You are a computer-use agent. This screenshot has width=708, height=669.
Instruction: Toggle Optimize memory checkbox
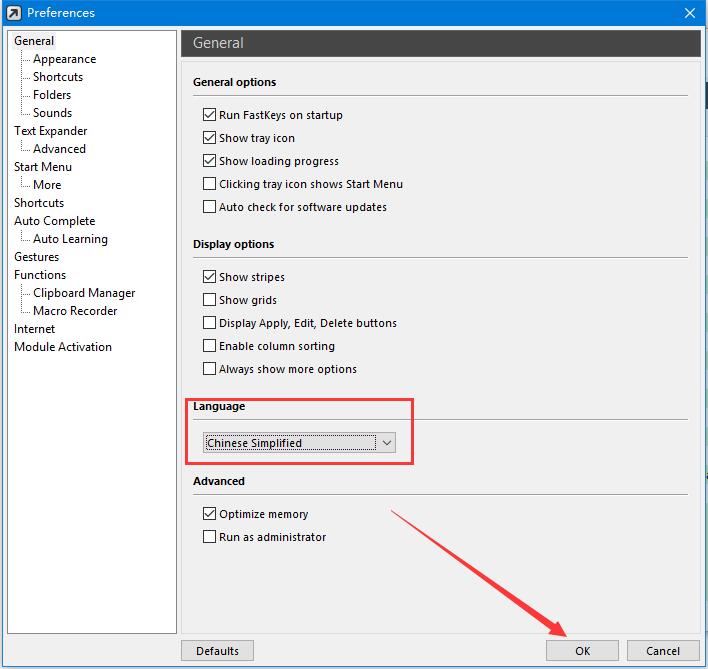[210, 514]
